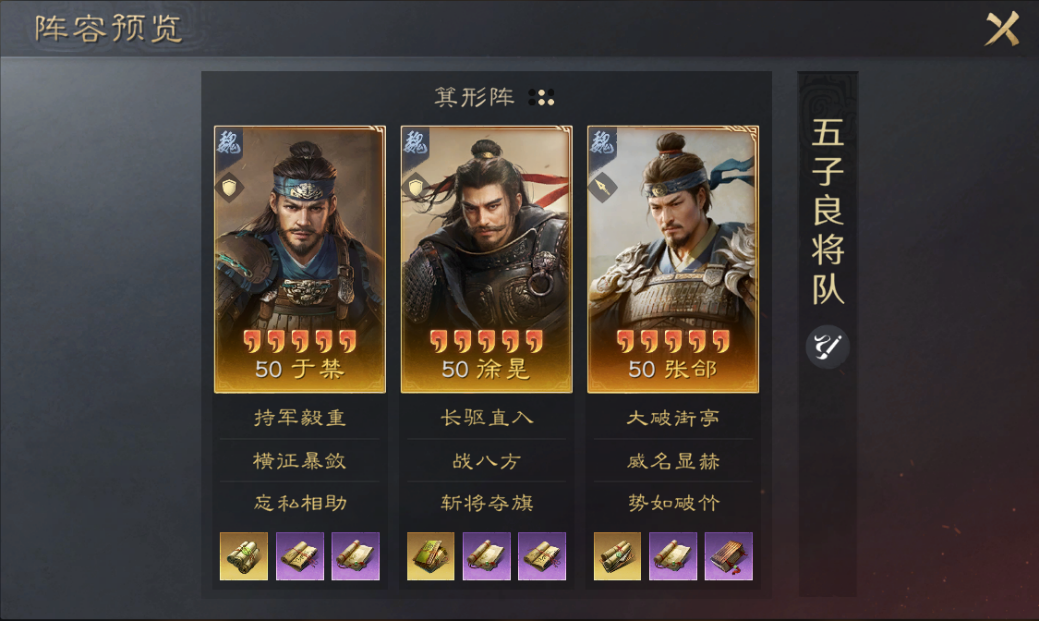Open the 于禁 general card
This screenshot has height=621, width=1039.
[300, 259]
